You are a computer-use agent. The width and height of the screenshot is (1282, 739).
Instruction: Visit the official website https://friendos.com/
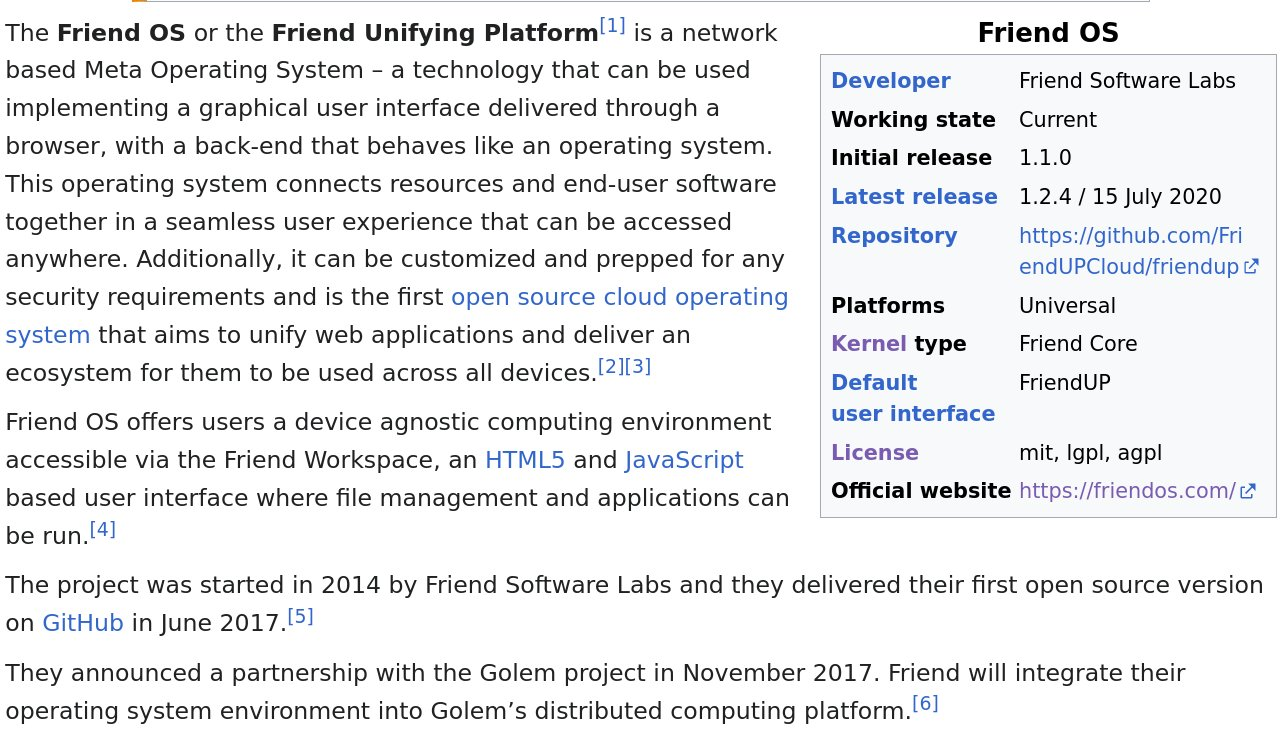click(x=1127, y=491)
